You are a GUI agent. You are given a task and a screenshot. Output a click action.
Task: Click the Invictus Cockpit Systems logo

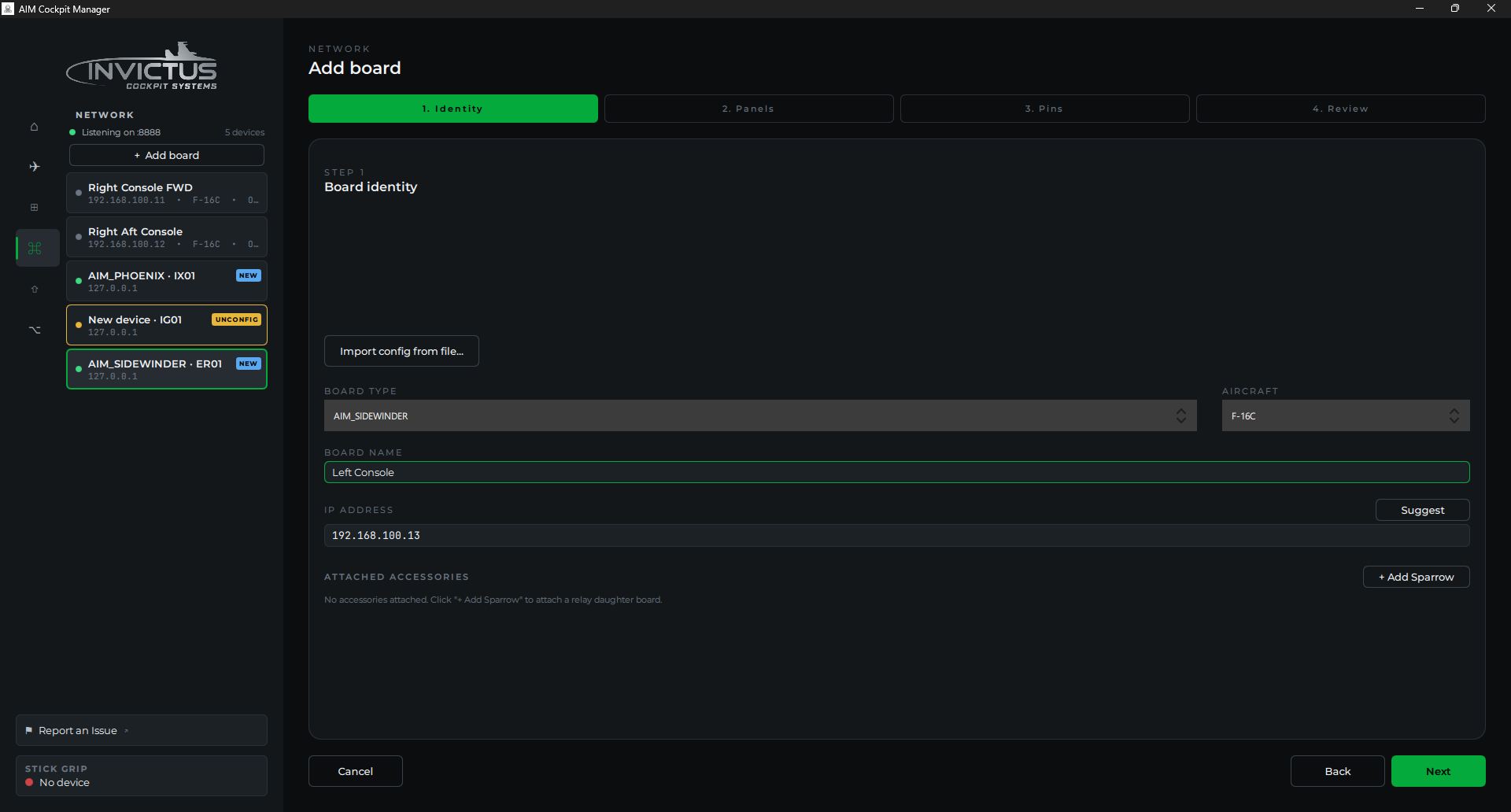pyautogui.click(x=142, y=66)
